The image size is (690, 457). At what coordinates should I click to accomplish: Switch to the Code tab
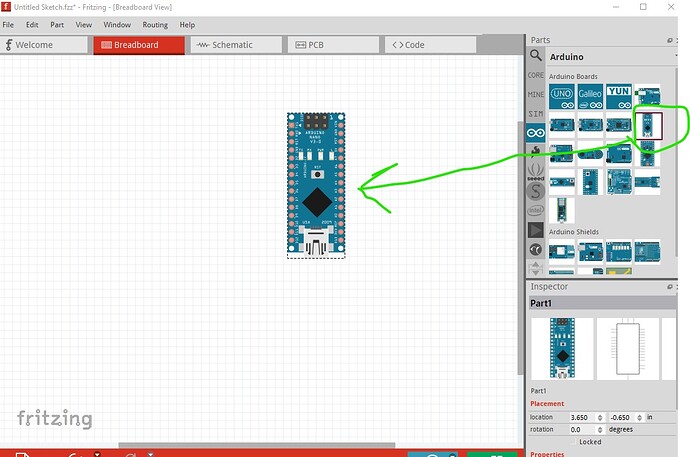(430, 45)
